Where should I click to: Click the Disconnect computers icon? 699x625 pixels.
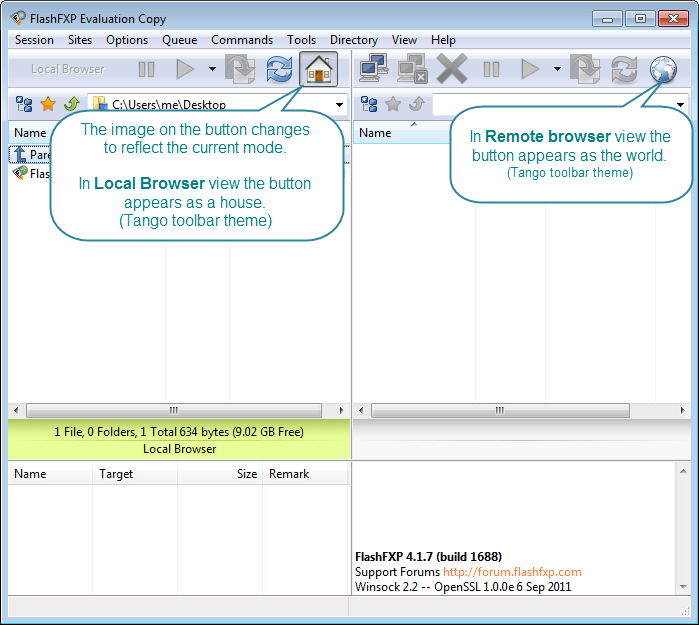coord(412,69)
